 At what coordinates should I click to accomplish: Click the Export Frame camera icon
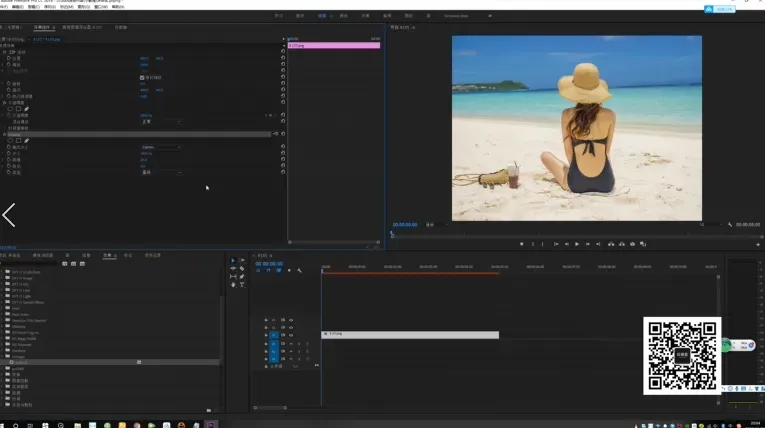click(633, 244)
